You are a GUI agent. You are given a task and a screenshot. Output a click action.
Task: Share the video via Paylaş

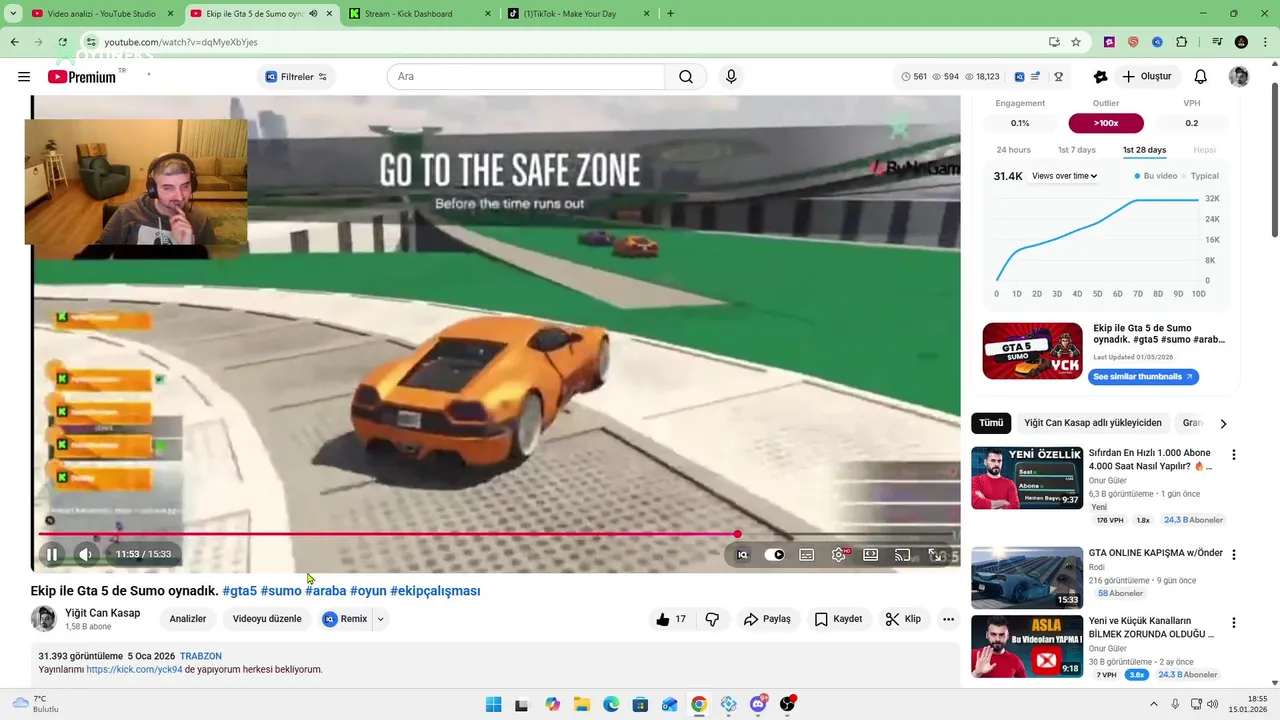tap(767, 619)
